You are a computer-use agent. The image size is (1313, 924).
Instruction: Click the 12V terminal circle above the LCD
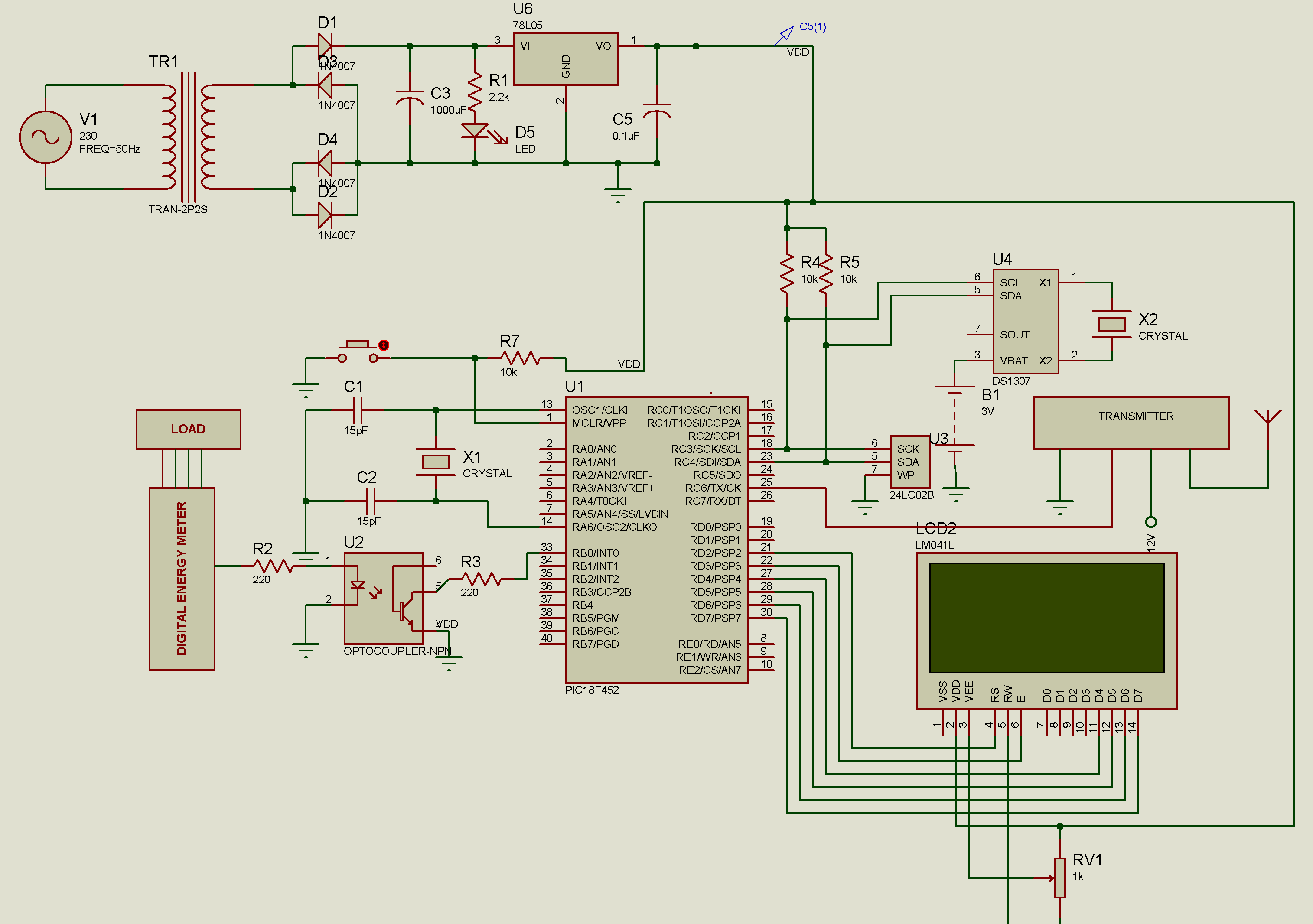1150,522
